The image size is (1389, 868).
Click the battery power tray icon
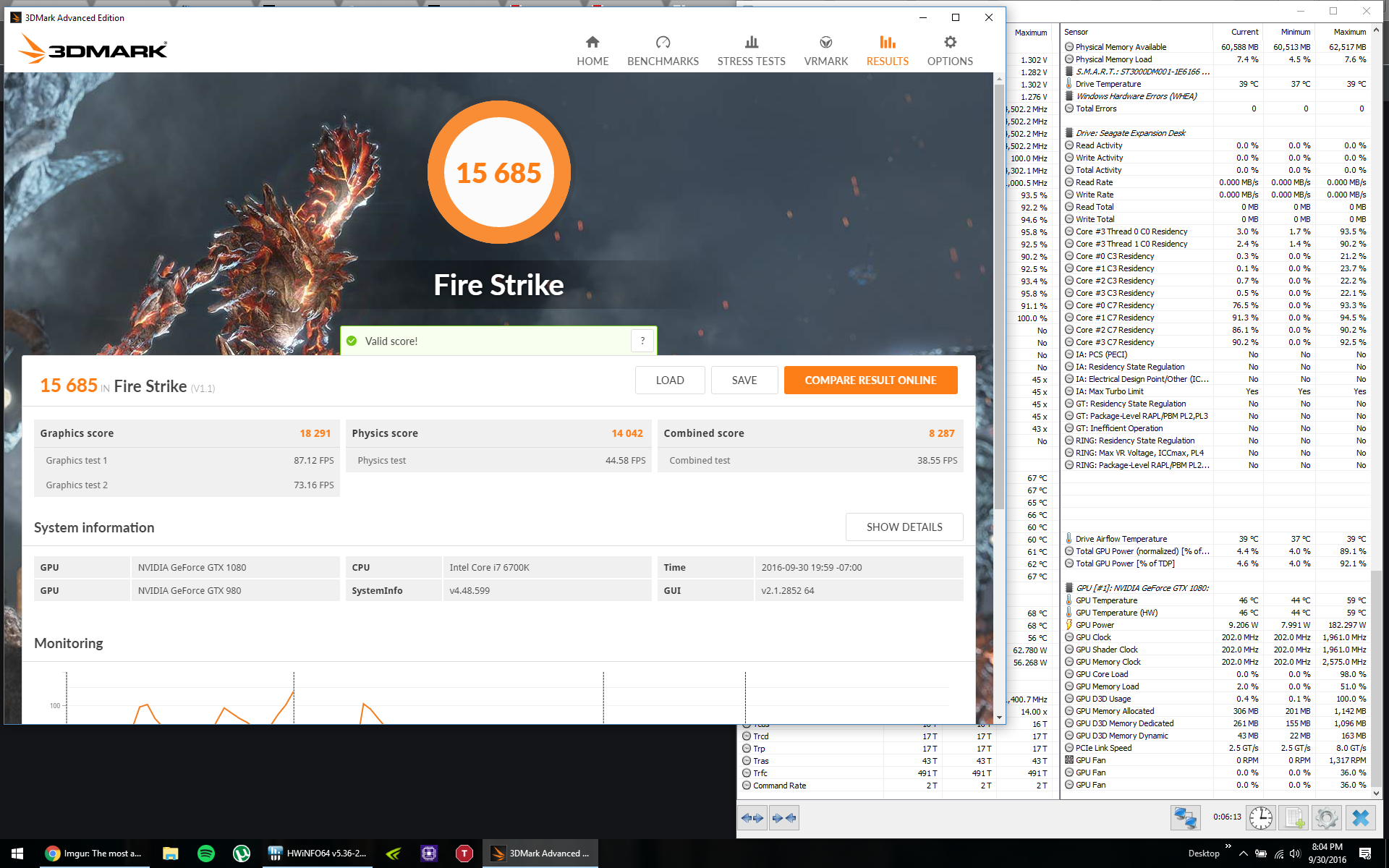point(1261,854)
